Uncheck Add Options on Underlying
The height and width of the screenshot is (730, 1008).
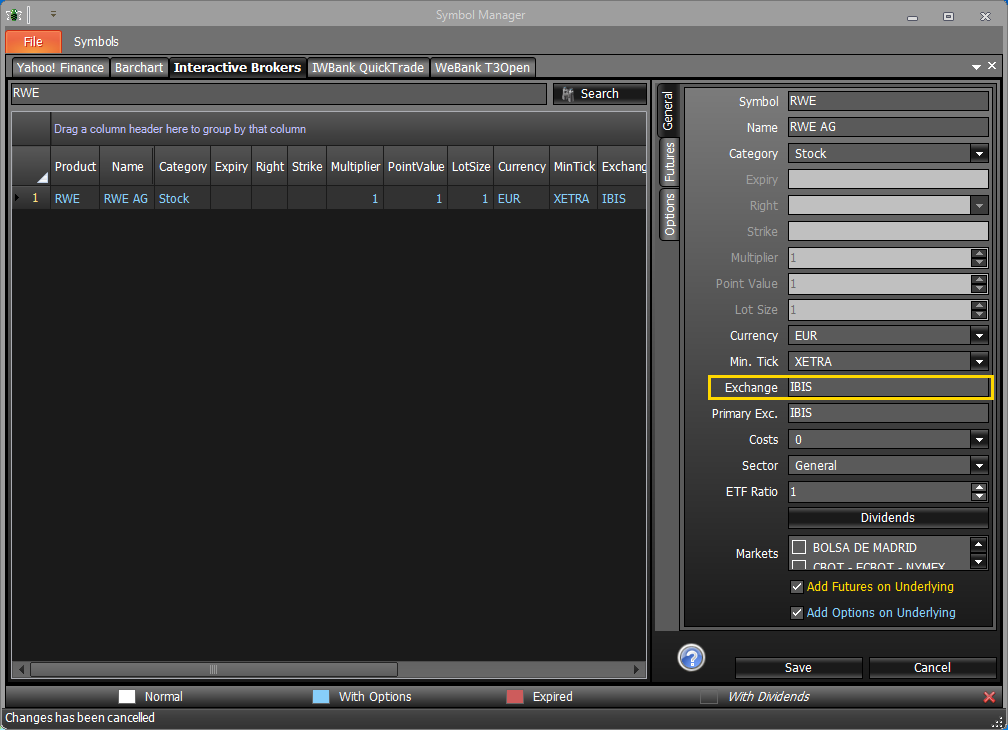click(x=796, y=613)
